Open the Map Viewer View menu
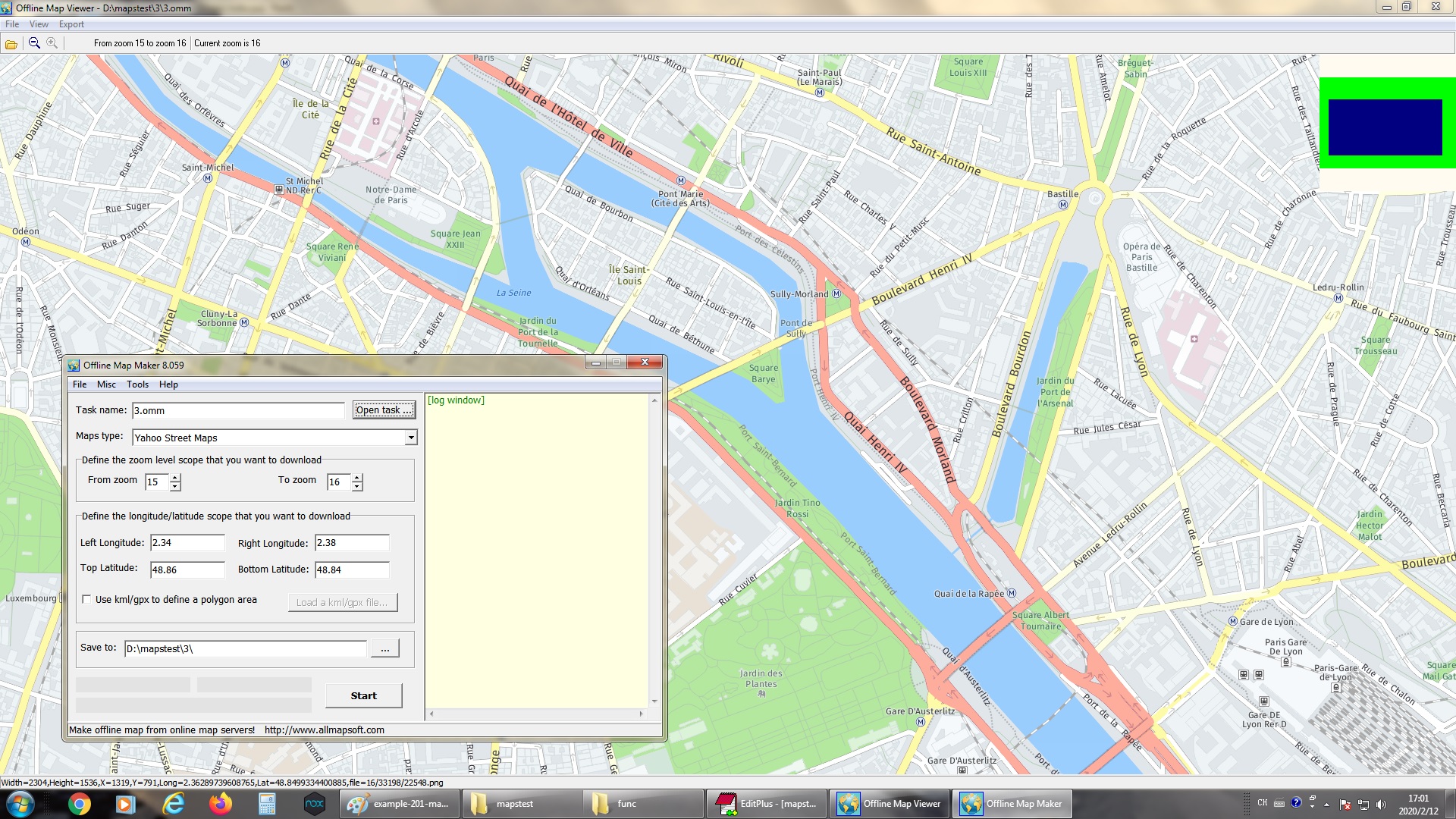Viewport: 1456px width, 819px height. pos(39,24)
